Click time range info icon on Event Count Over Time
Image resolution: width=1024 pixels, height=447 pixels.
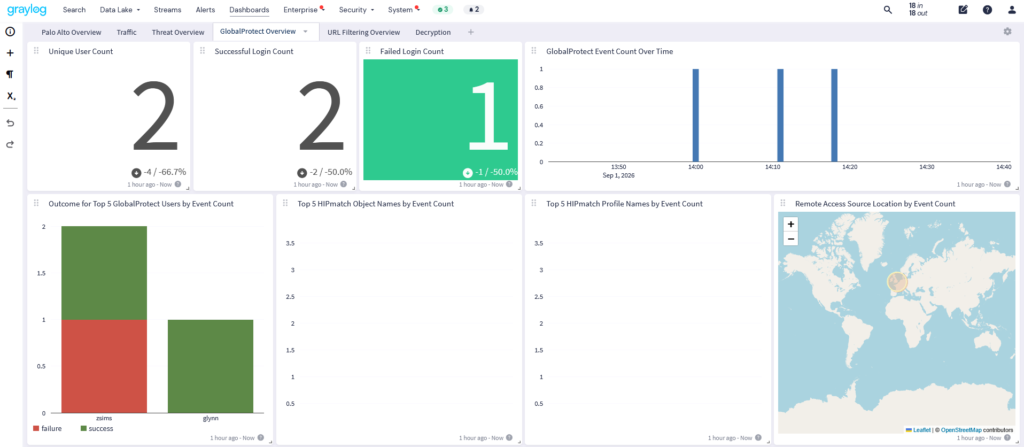click(1007, 184)
